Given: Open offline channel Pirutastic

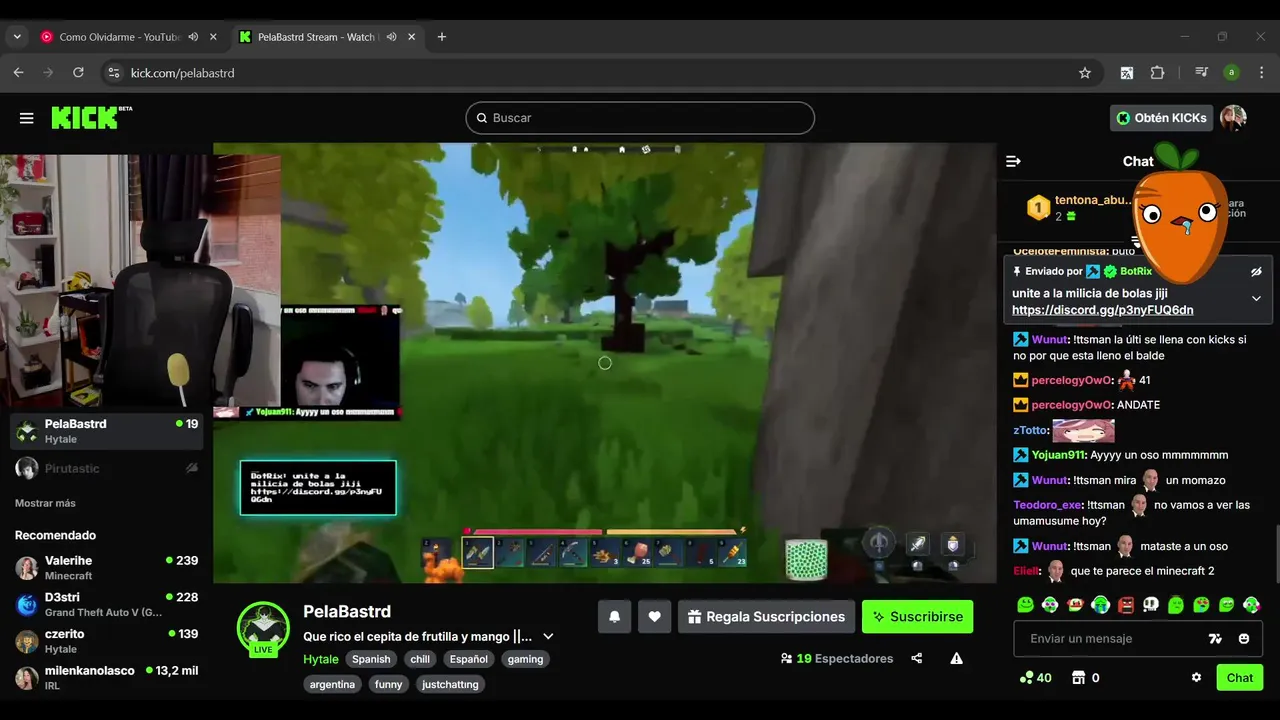Looking at the screenshot, I should pos(106,468).
